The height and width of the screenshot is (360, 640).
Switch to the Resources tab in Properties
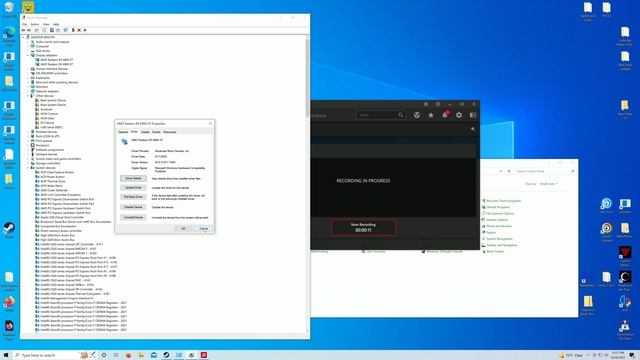point(169,132)
